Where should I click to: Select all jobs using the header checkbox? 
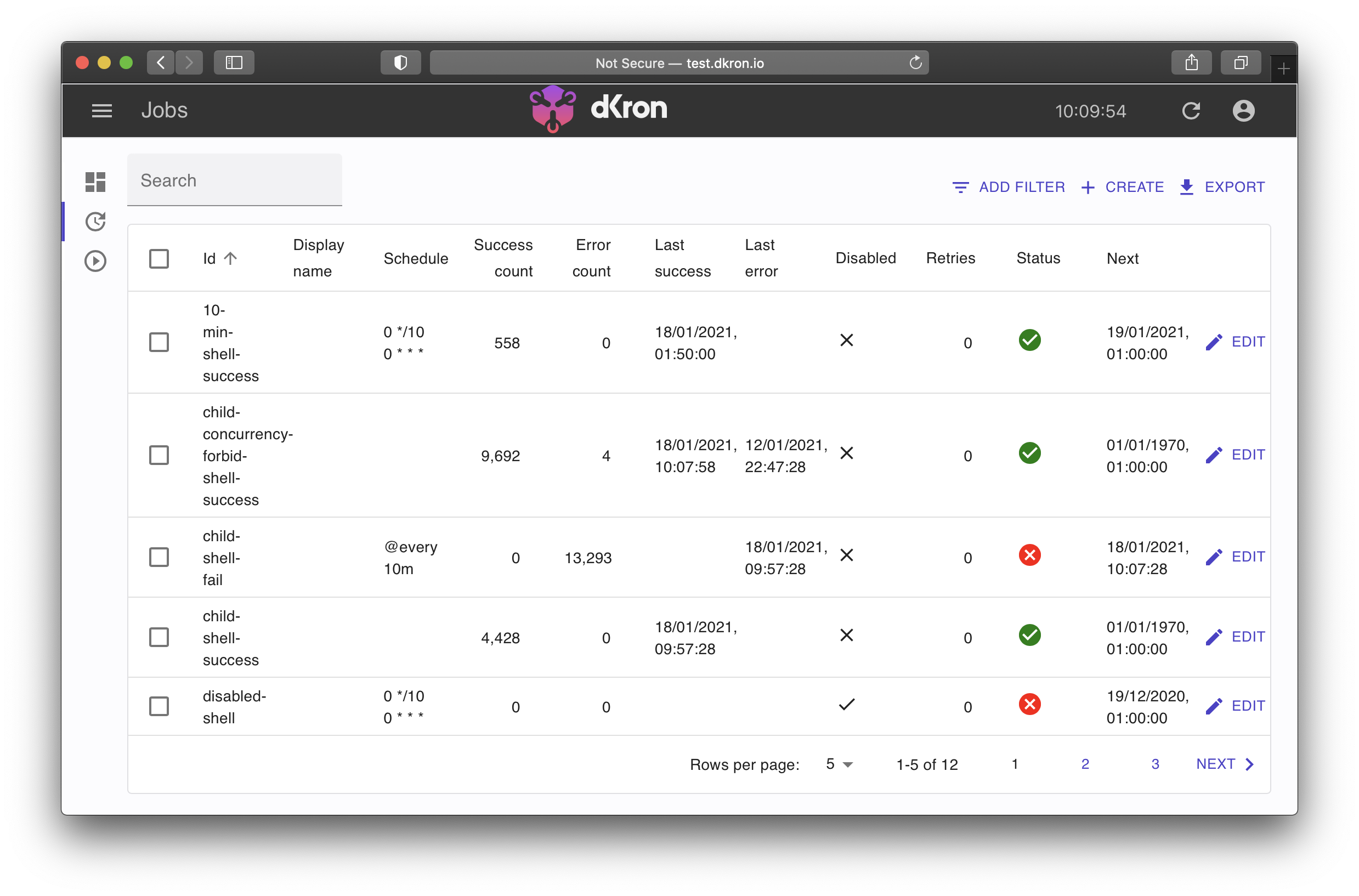[x=160, y=258]
